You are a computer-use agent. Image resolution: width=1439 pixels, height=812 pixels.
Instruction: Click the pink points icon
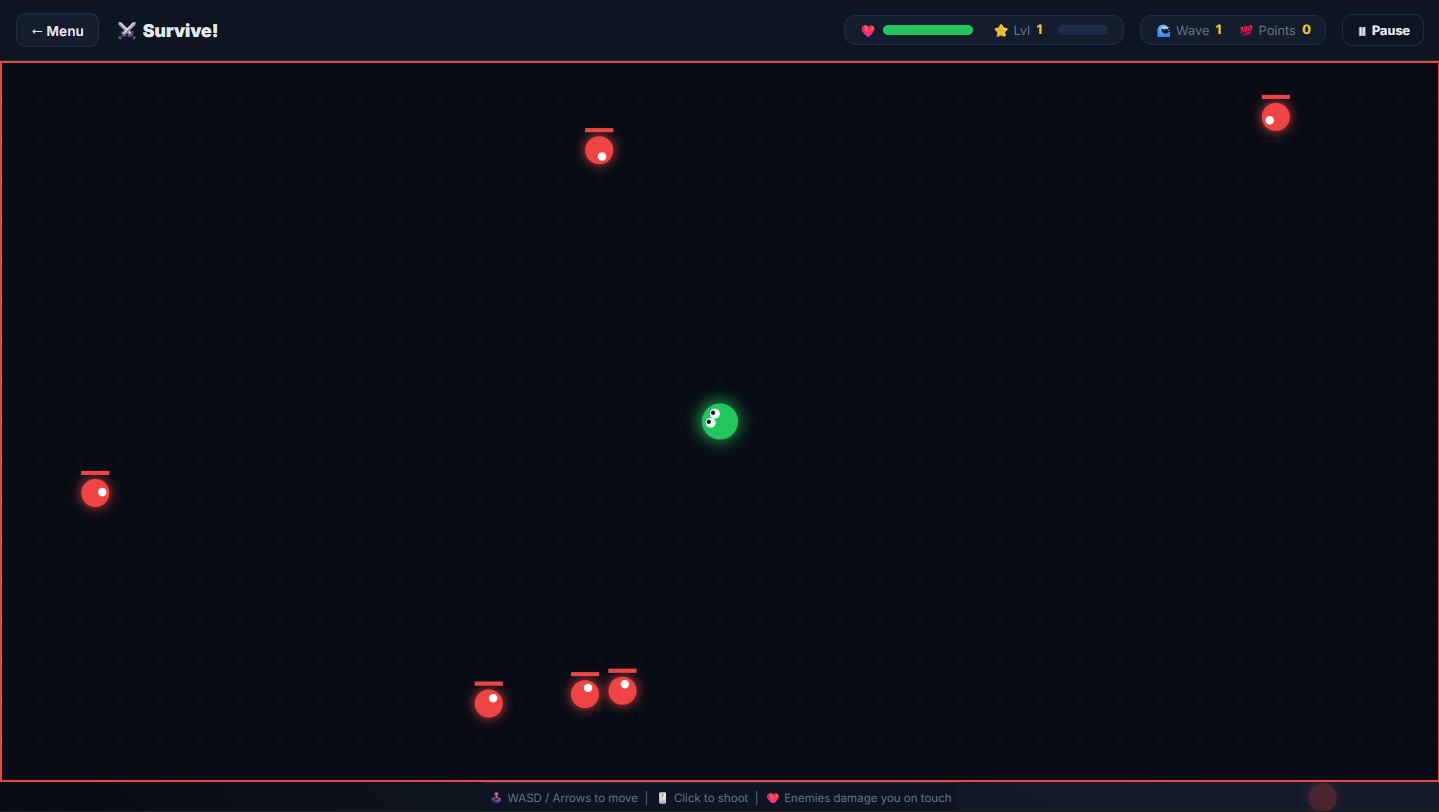click(1246, 30)
